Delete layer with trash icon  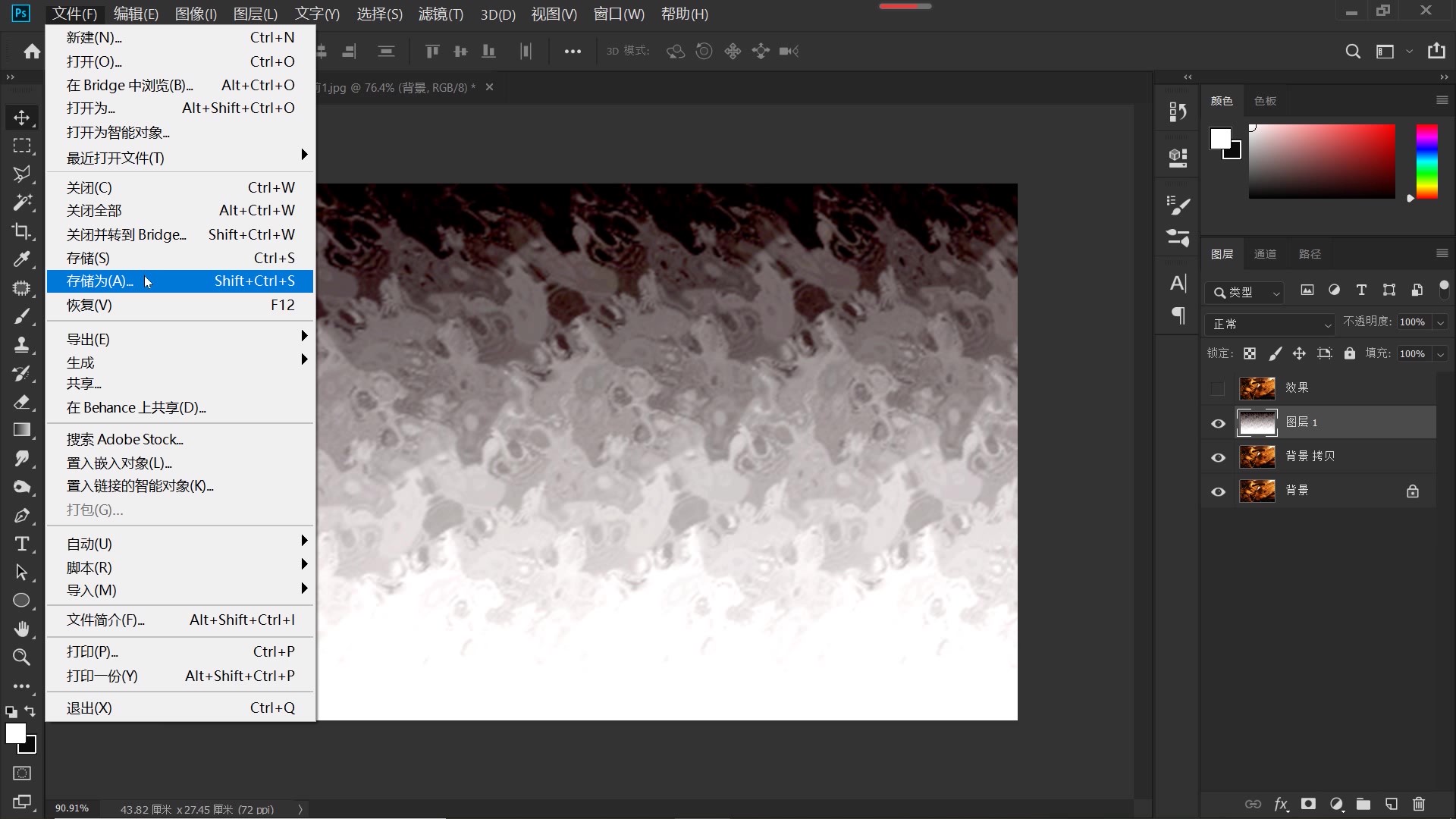(1419, 804)
